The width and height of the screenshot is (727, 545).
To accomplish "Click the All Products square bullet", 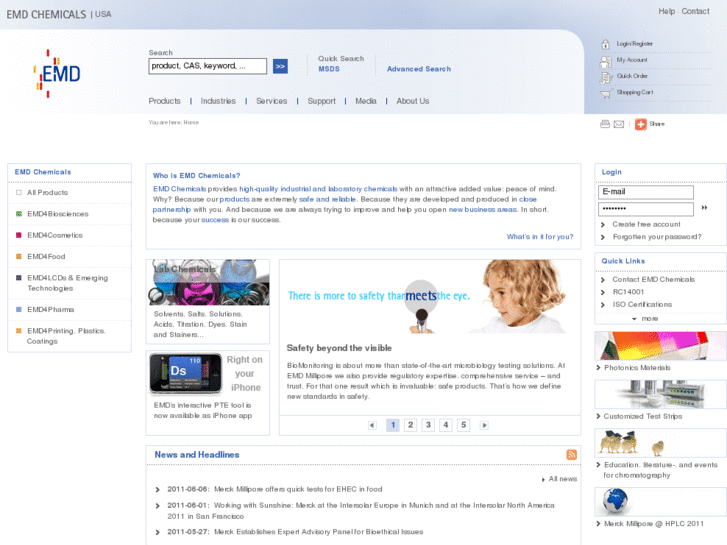I will 19,192.
